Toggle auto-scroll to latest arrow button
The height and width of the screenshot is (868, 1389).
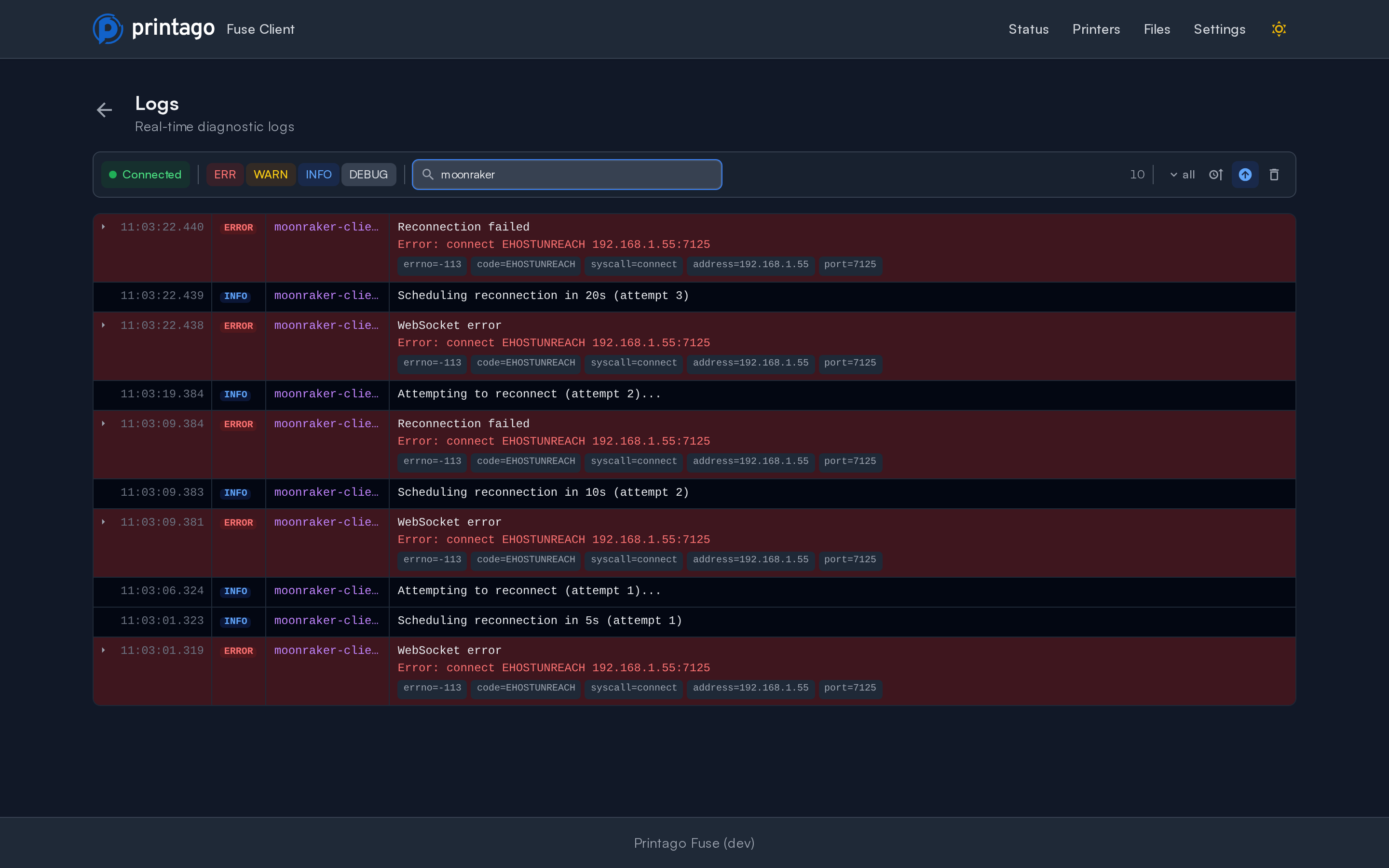(x=1245, y=175)
